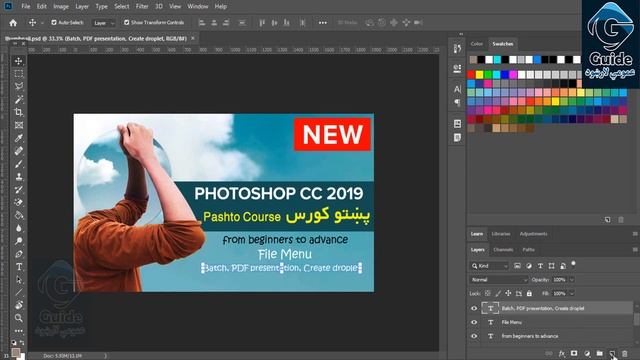Add a layer style with fx icon

pyautogui.click(x=562, y=353)
